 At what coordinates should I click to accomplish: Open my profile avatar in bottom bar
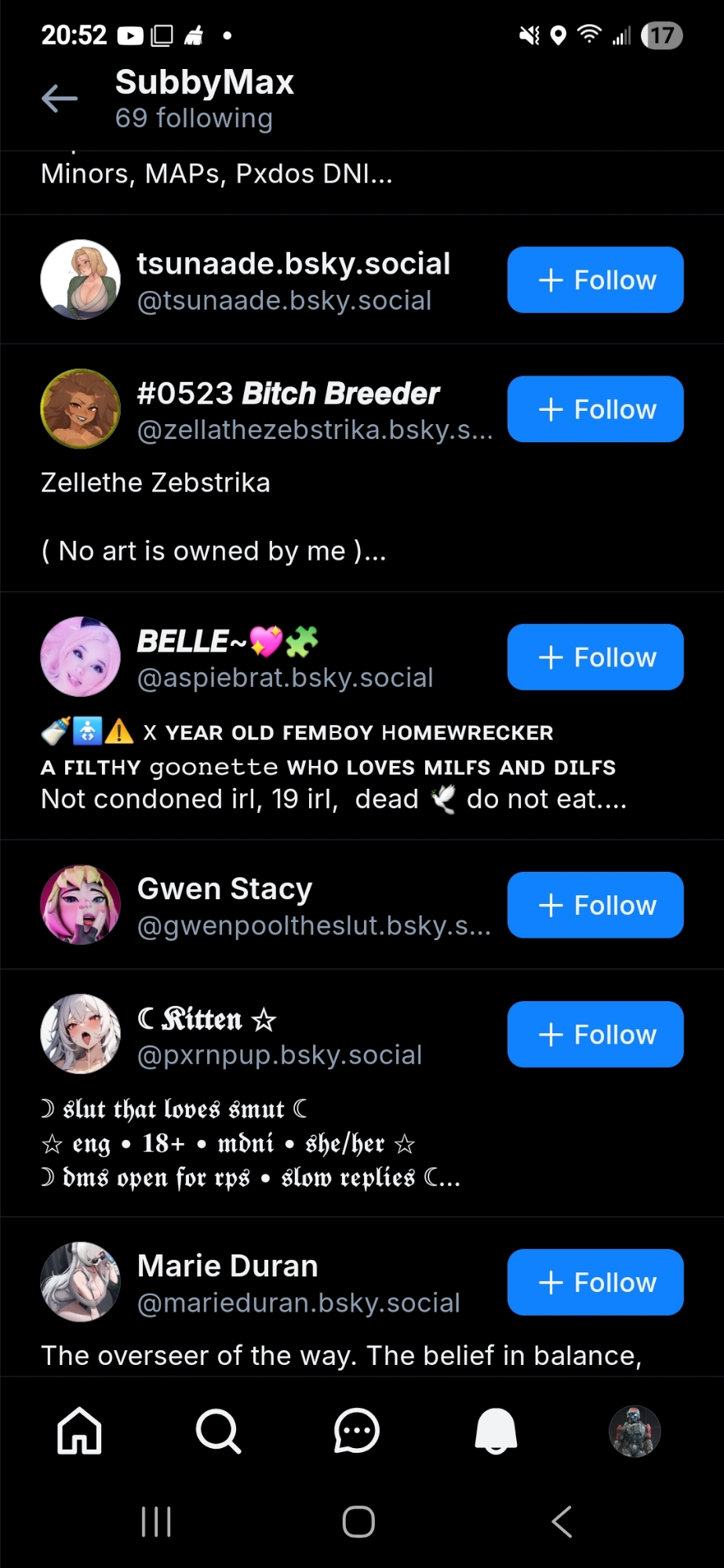[x=635, y=1431]
